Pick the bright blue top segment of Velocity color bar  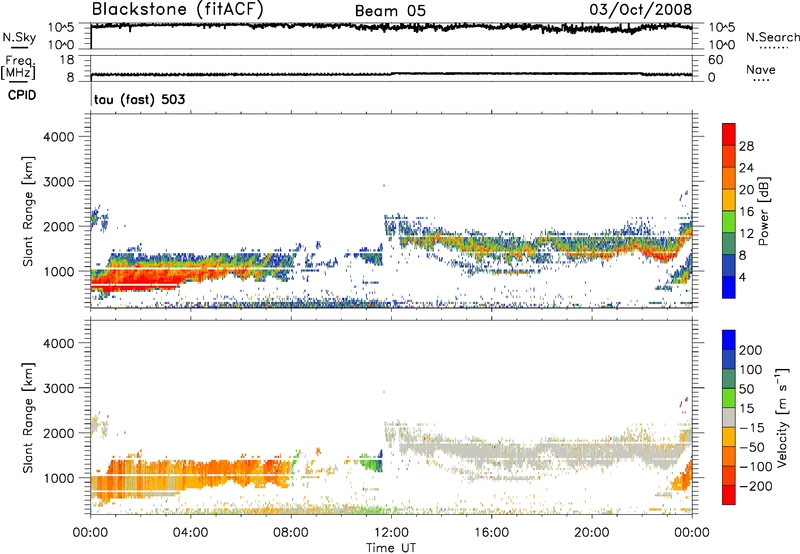click(729, 340)
